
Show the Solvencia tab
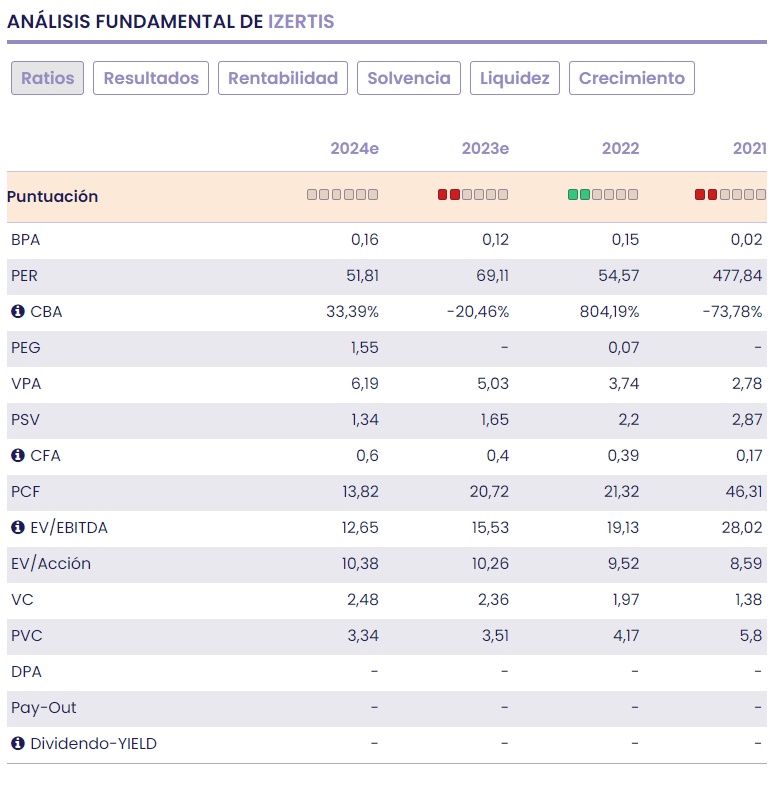409,78
